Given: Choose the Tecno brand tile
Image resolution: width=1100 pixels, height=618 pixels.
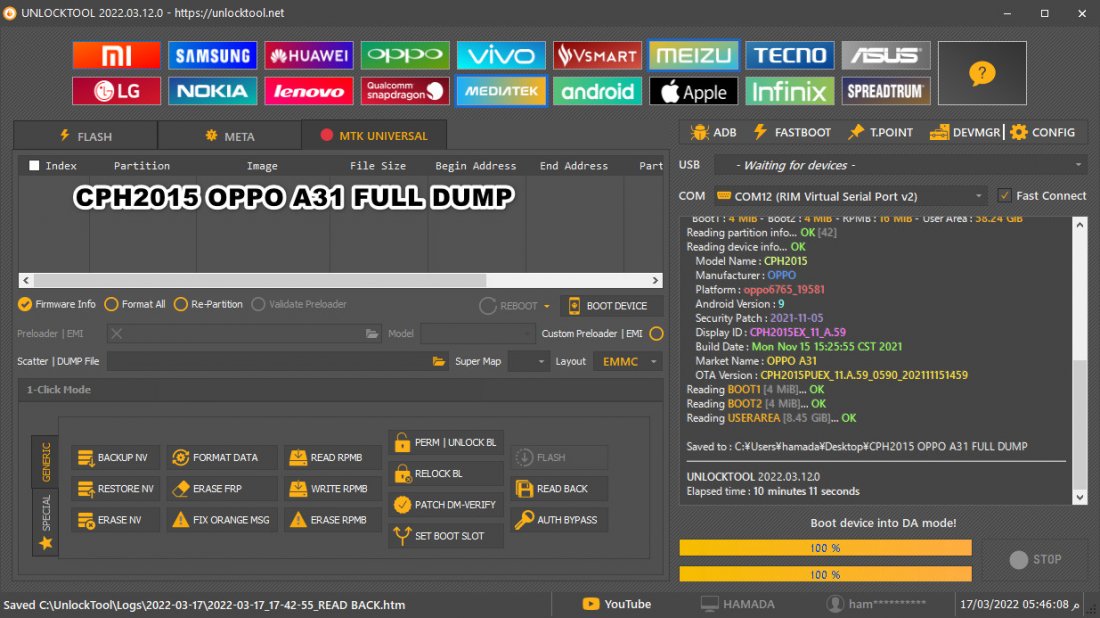Looking at the screenshot, I should 789,55.
